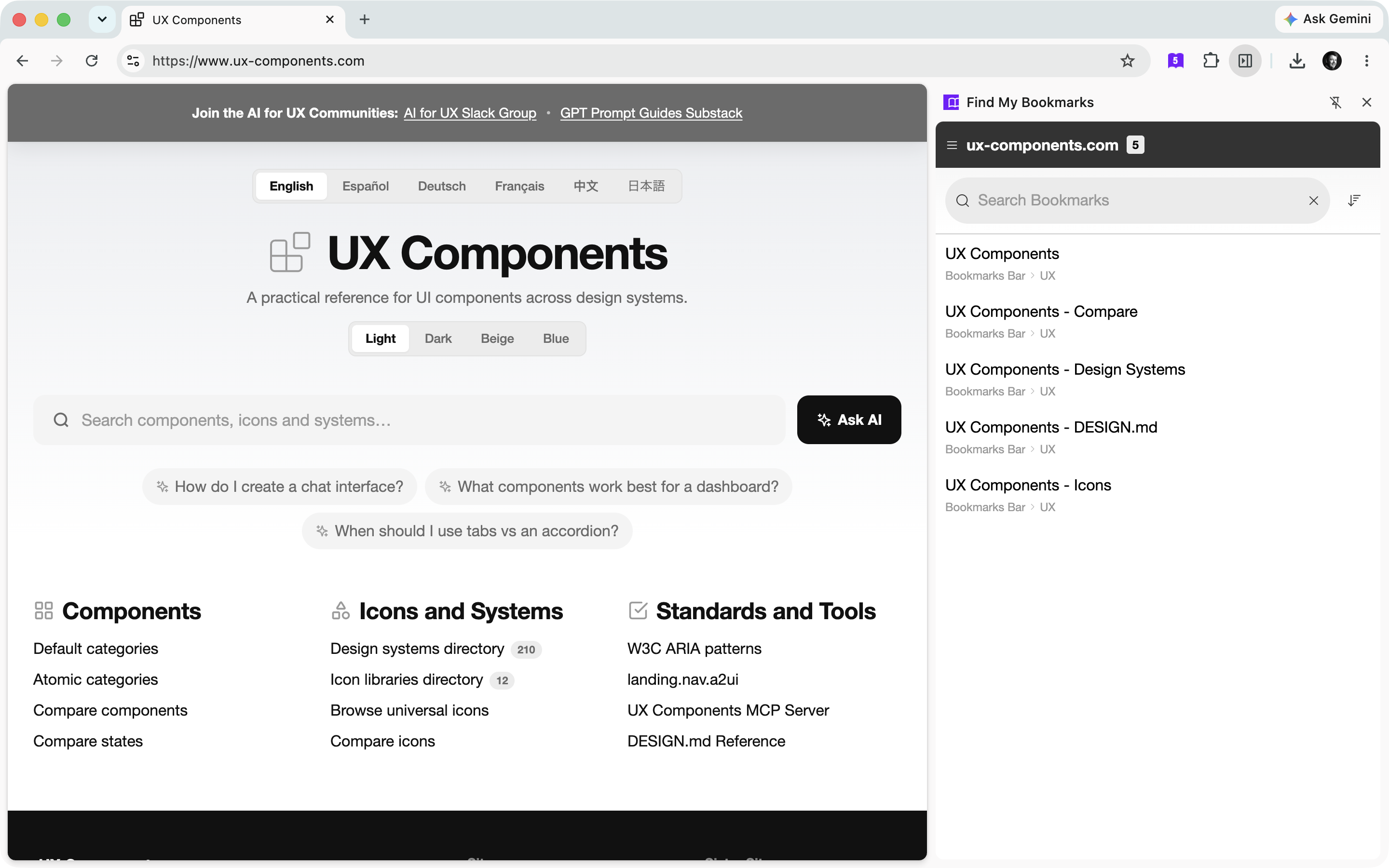Click Ask Gemini button
The width and height of the screenshot is (1389, 868).
[1328, 19]
